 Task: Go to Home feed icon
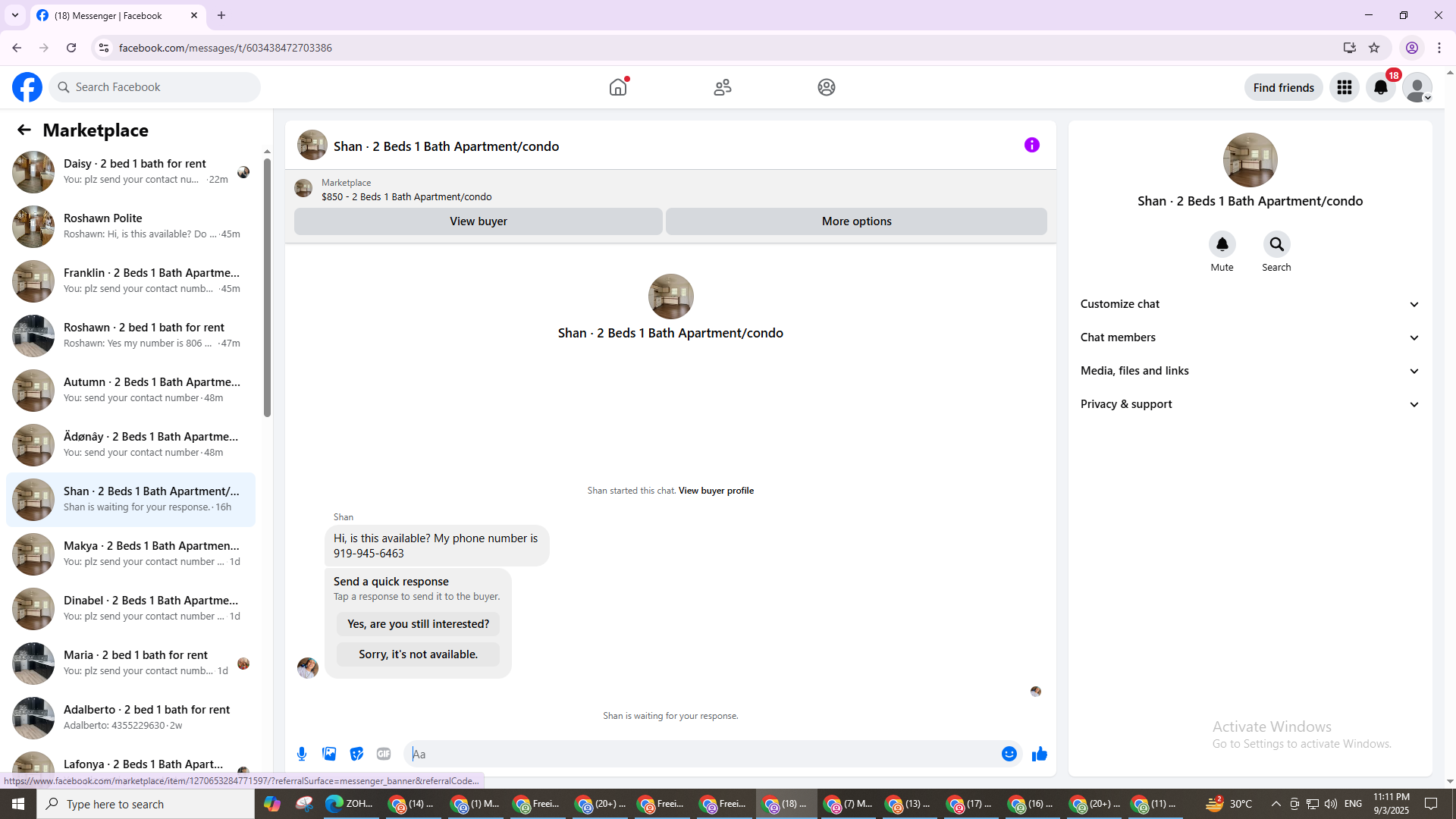[618, 87]
